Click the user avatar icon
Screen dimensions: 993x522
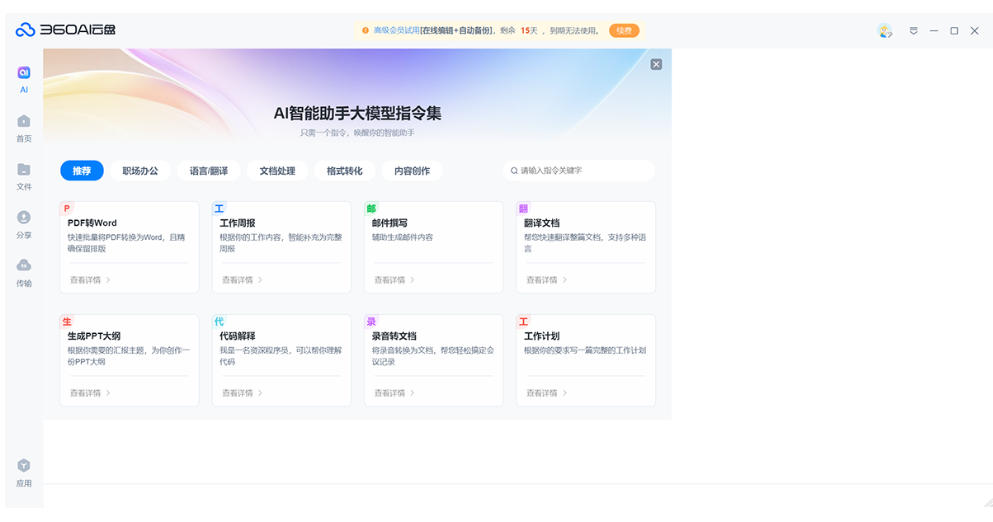[884, 31]
